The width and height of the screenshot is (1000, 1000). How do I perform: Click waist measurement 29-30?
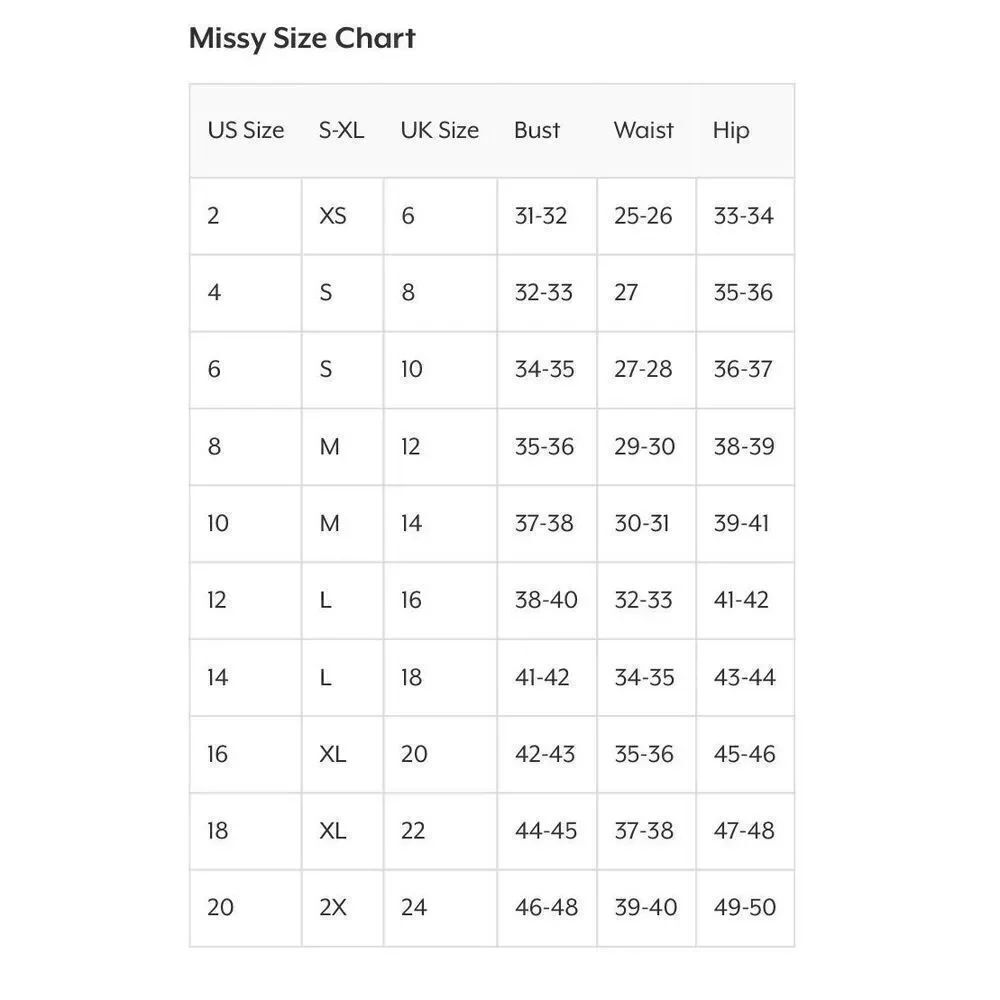(644, 446)
